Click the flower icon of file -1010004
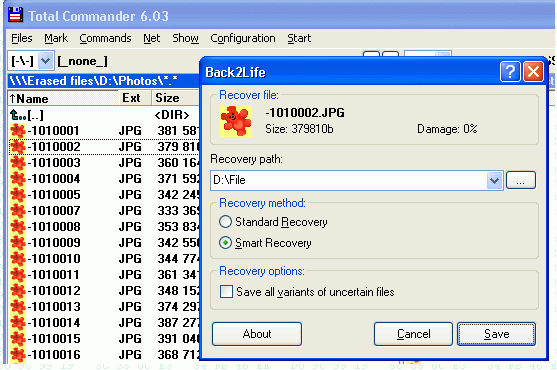This screenshot has width=557, height=370. (x=17, y=179)
